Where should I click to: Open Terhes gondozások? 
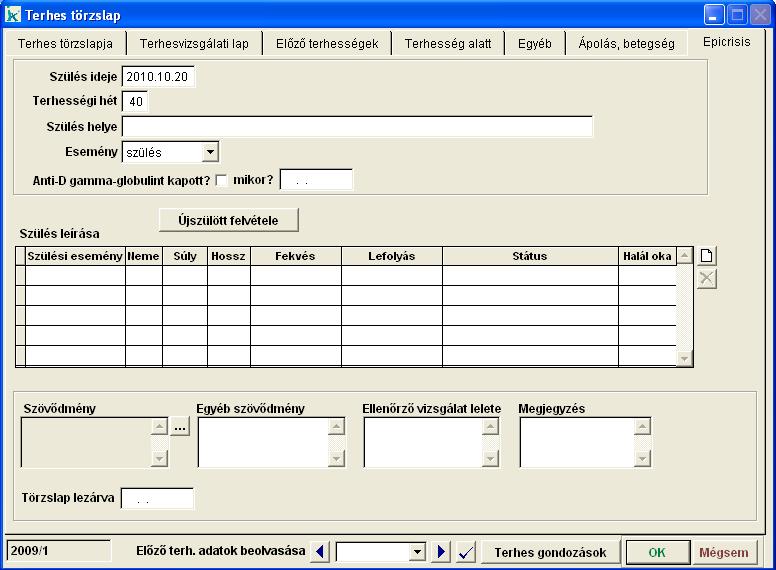click(x=550, y=553)
